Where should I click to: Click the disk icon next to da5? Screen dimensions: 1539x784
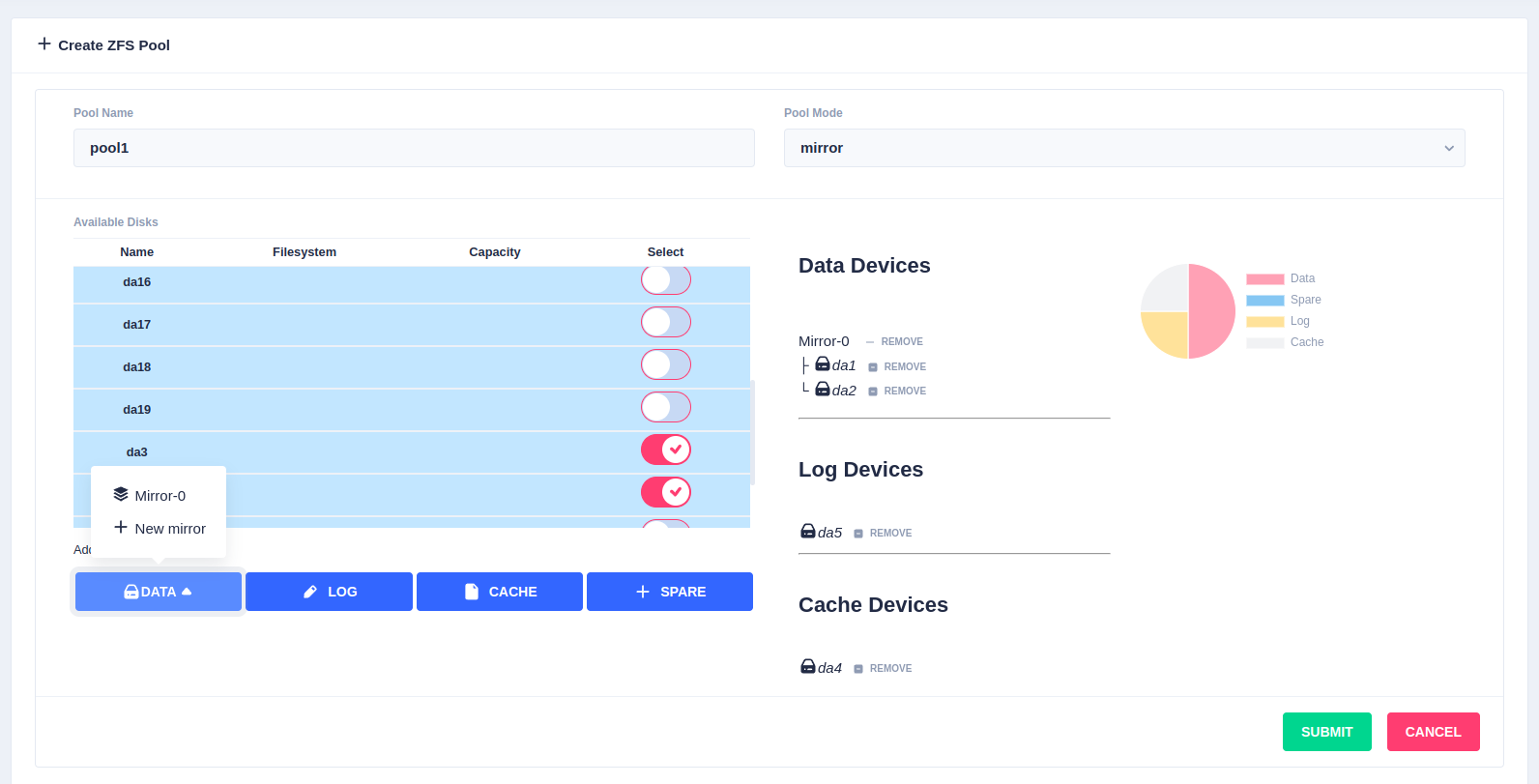808,531
